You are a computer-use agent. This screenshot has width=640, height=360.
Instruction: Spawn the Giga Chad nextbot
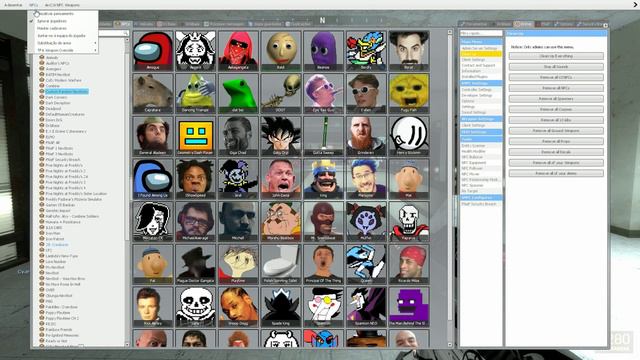[x=238, y=136]
